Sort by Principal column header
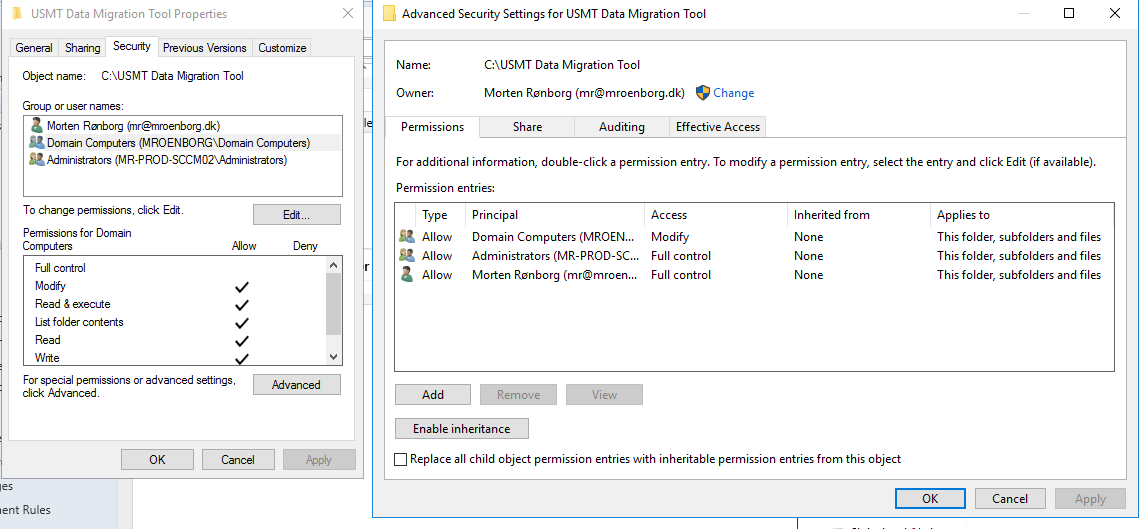 pyautogui.click(x=555, y=215)
